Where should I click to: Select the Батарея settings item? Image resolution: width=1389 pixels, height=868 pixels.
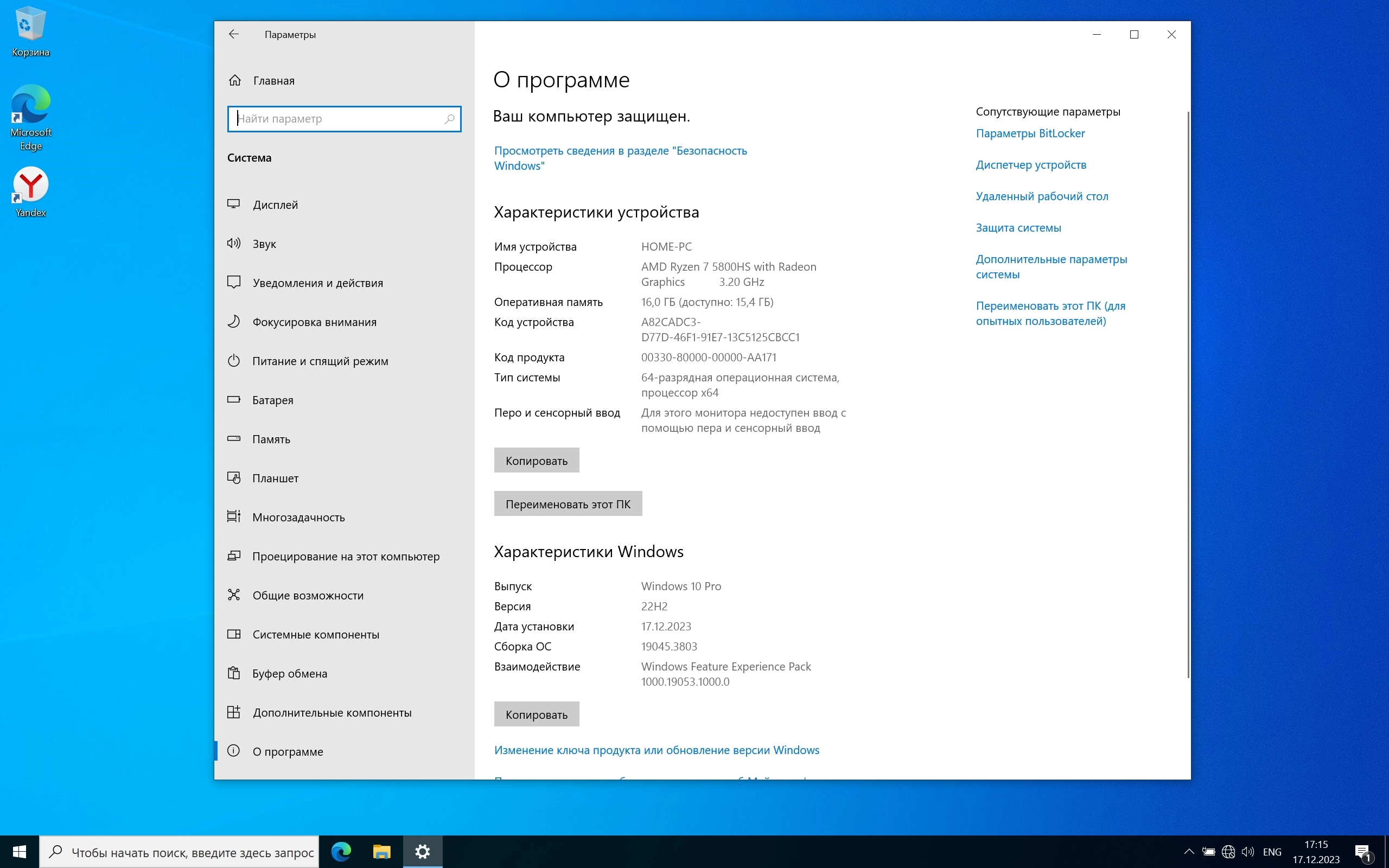pos(272,400)
